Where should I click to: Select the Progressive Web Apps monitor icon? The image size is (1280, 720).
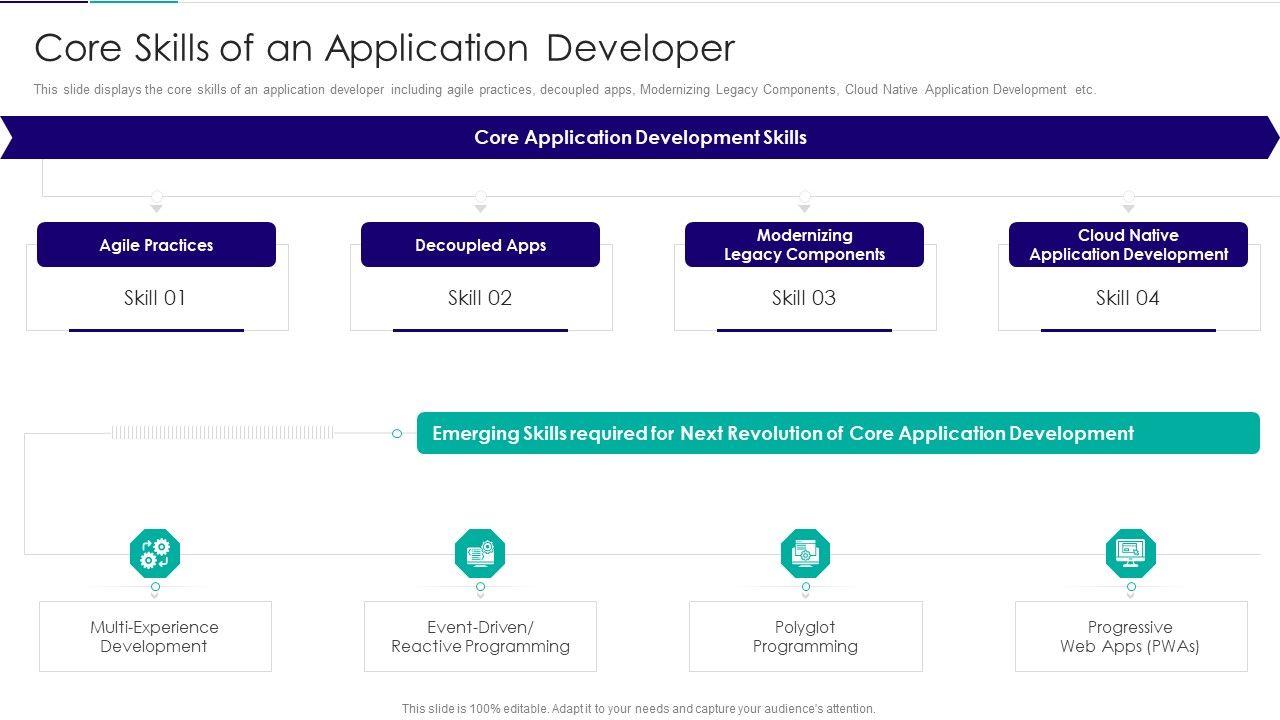point(1131,553)
